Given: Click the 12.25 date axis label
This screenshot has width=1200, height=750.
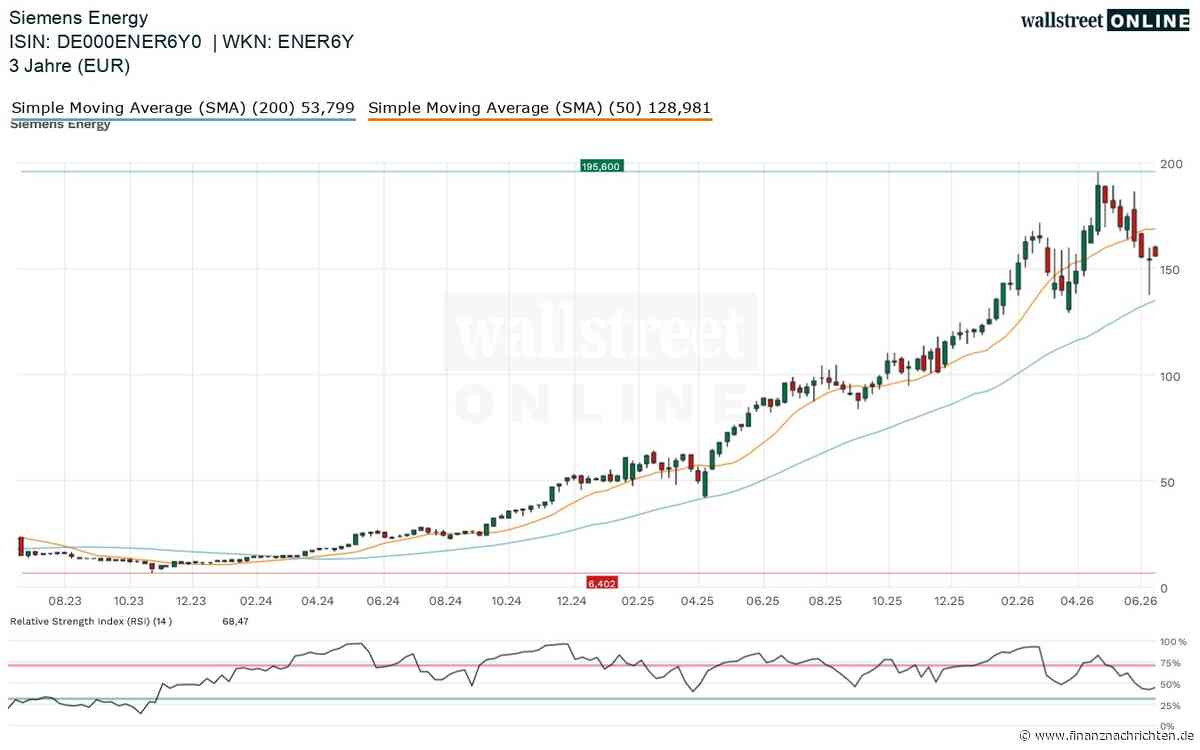Looking at the screenshot, I should pos(949,601).
